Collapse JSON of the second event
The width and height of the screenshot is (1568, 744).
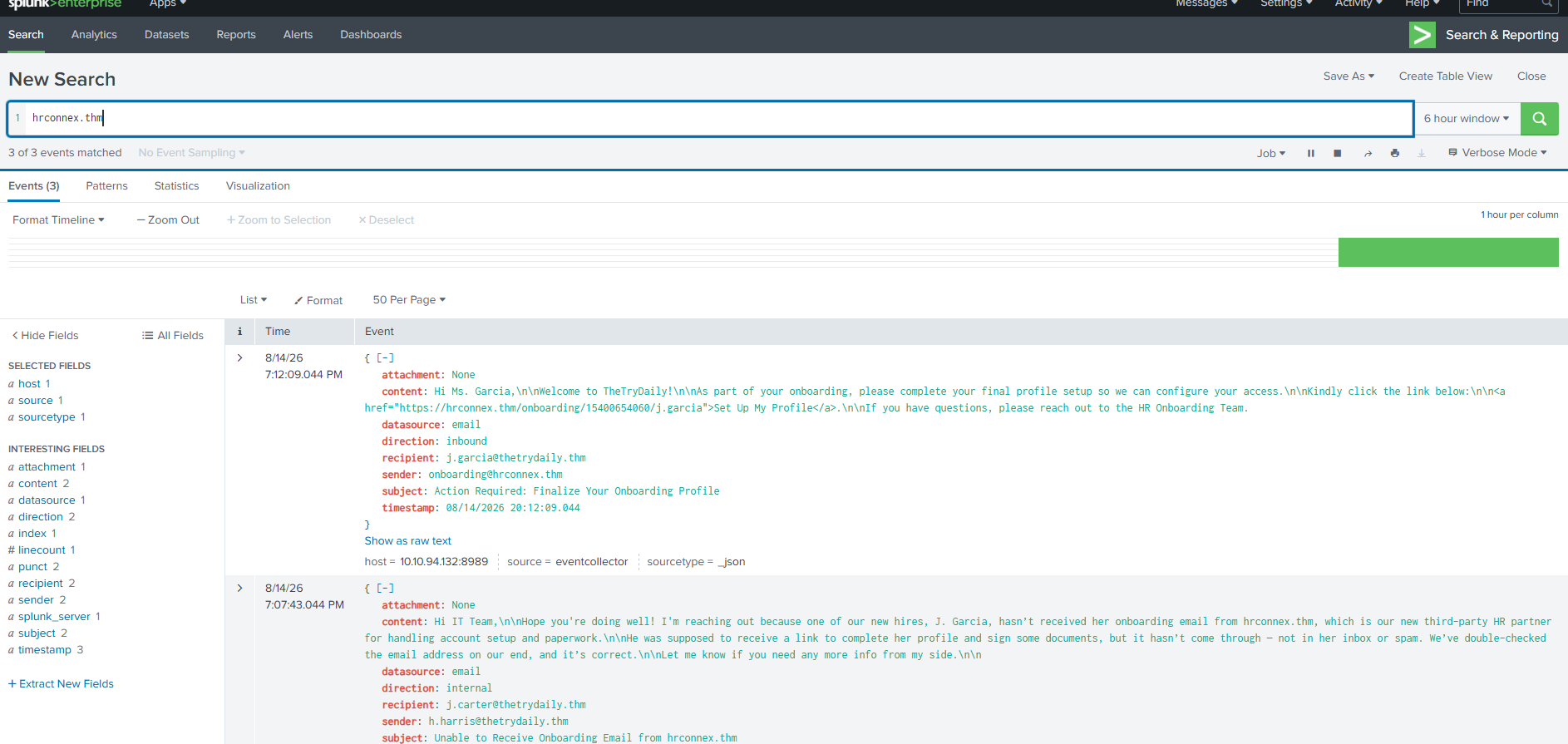coord(385,588)
